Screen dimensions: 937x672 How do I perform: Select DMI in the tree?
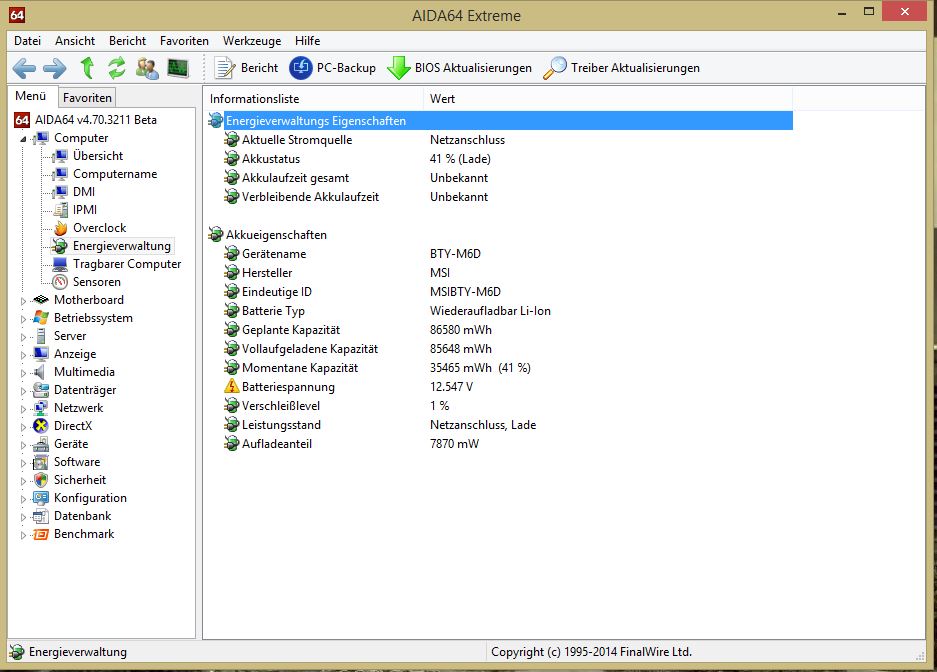pyautogui.click(x=84, y=192)
